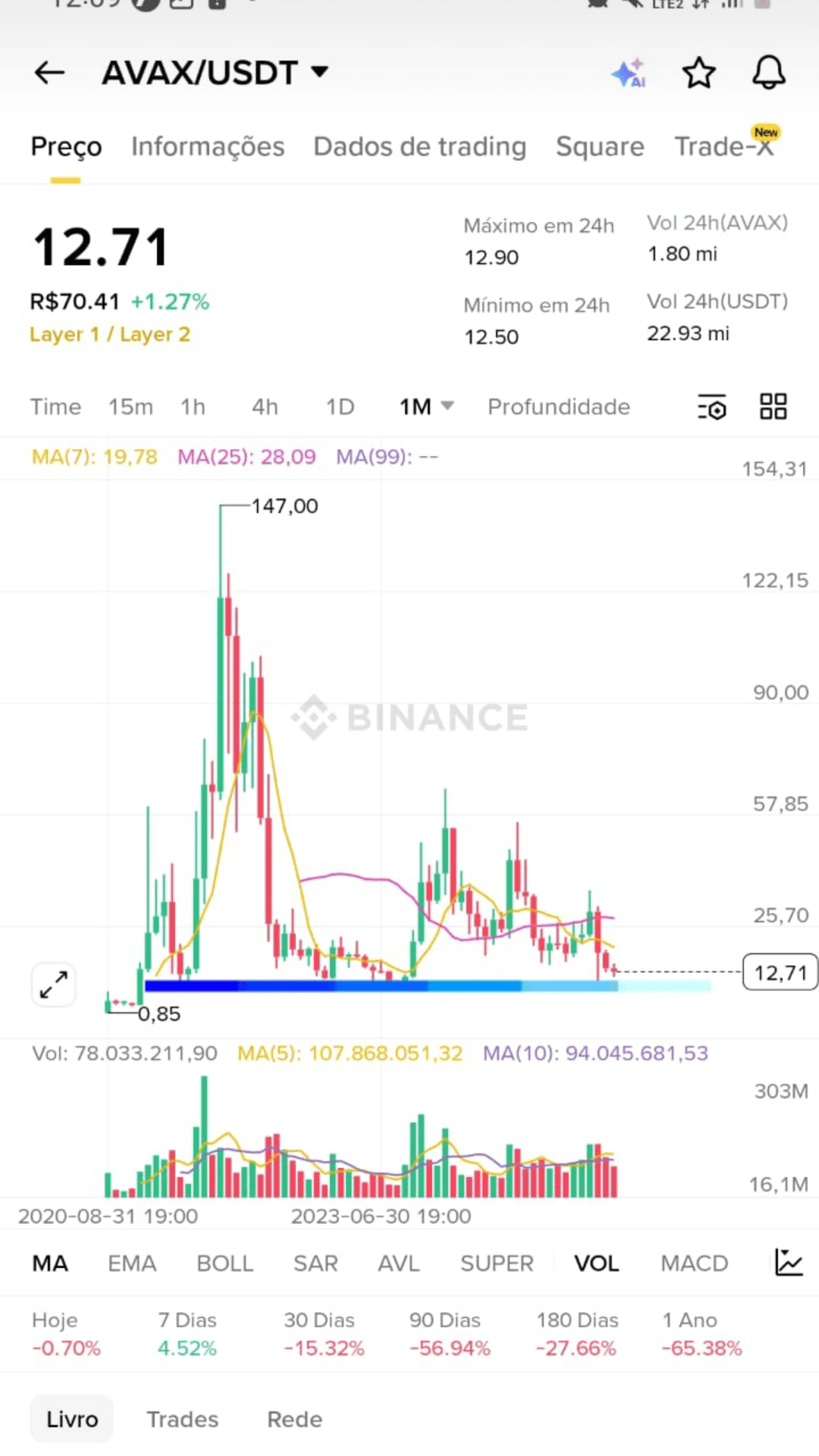Expand chart to fullscreen
The height and width of the screenshot is (1456, 819).
[x=53, y=985]
